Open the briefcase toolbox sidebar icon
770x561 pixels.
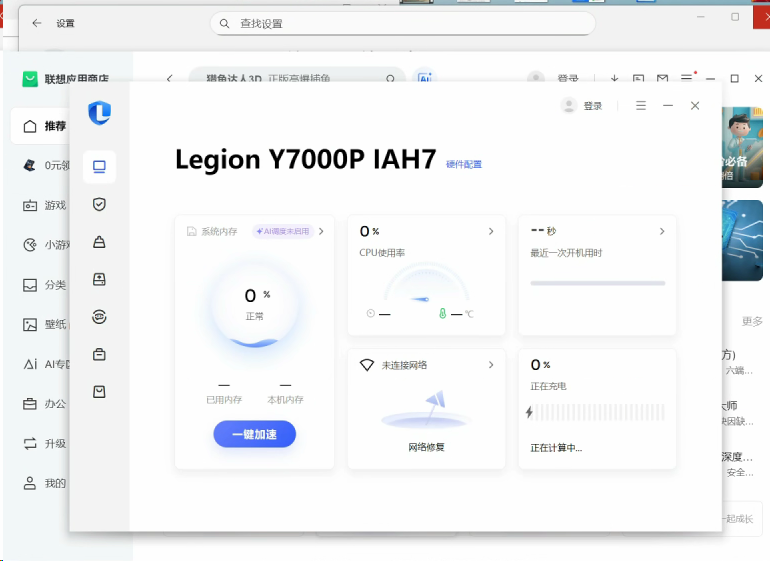(99, 354)
